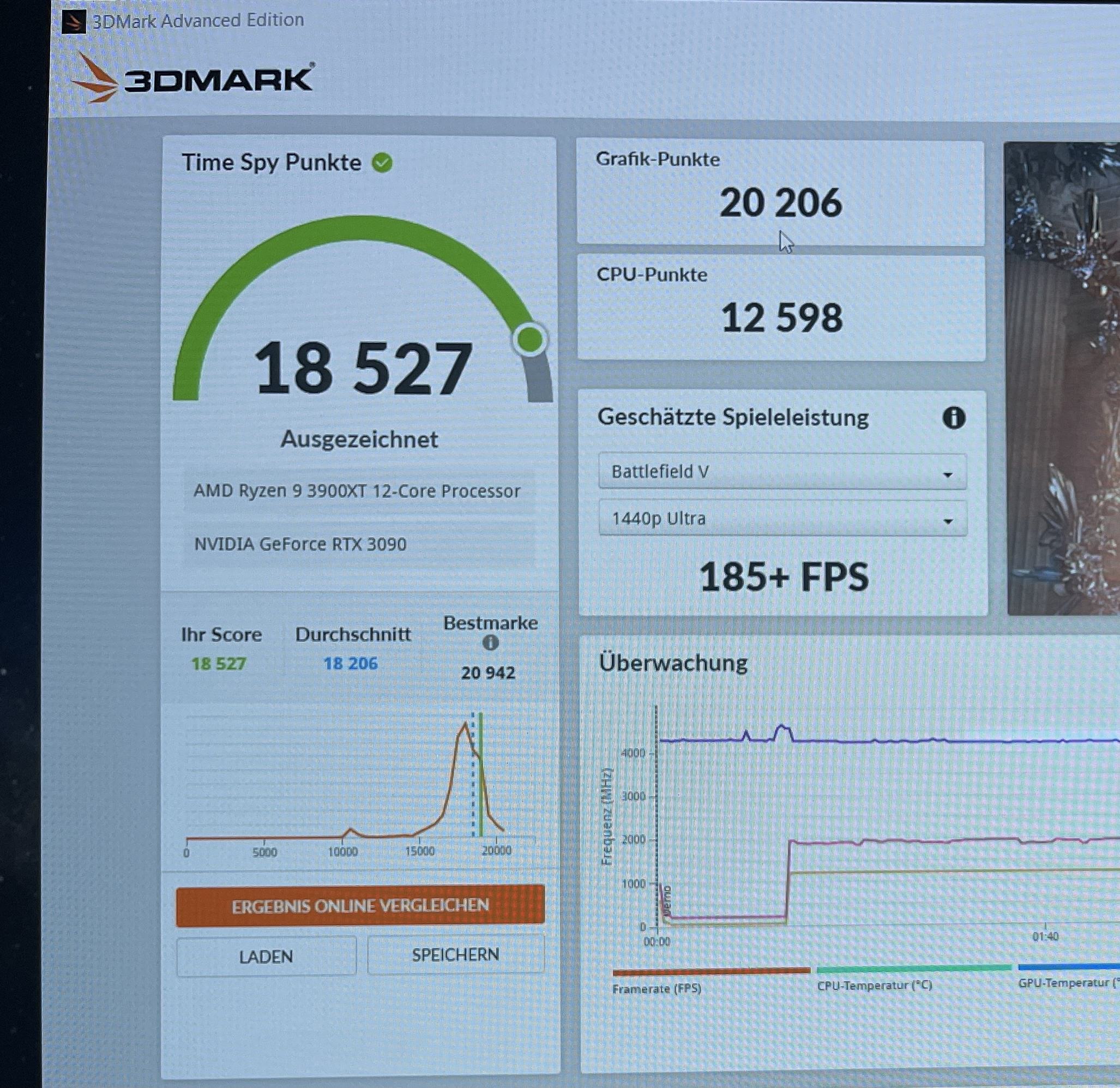Click the Frequenz (MHz) axis label

pyautogui.click(x=607, y=817)
